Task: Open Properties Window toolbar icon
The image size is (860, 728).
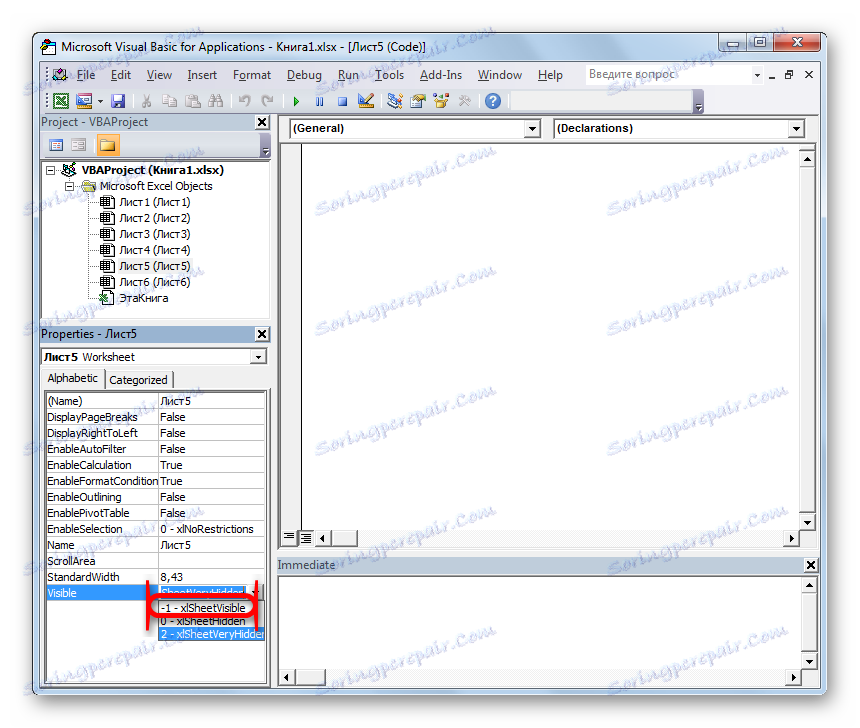Action: (418, 101)
